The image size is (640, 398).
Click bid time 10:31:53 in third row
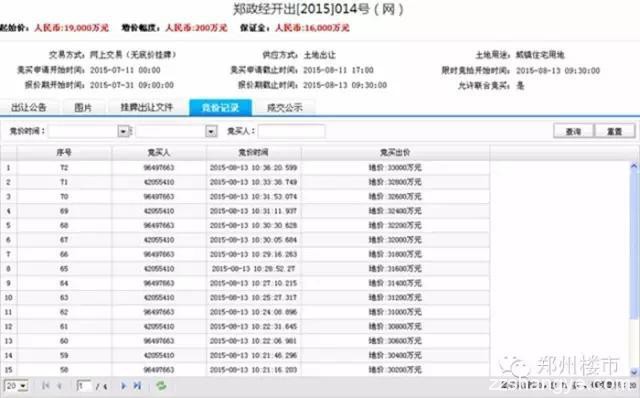253,197
